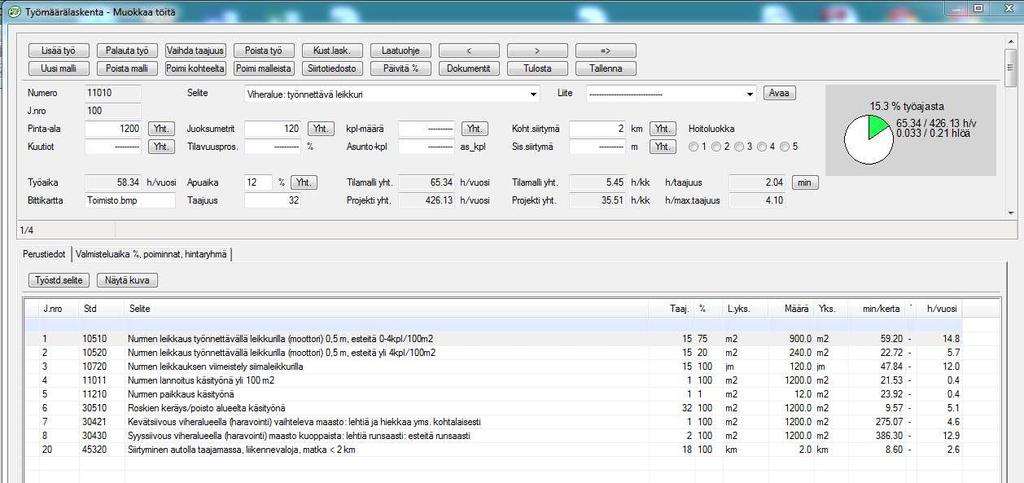Viewport: 1024px width, 483px height.
Task: Click the Poista työ button
Action: click(264, 51)
